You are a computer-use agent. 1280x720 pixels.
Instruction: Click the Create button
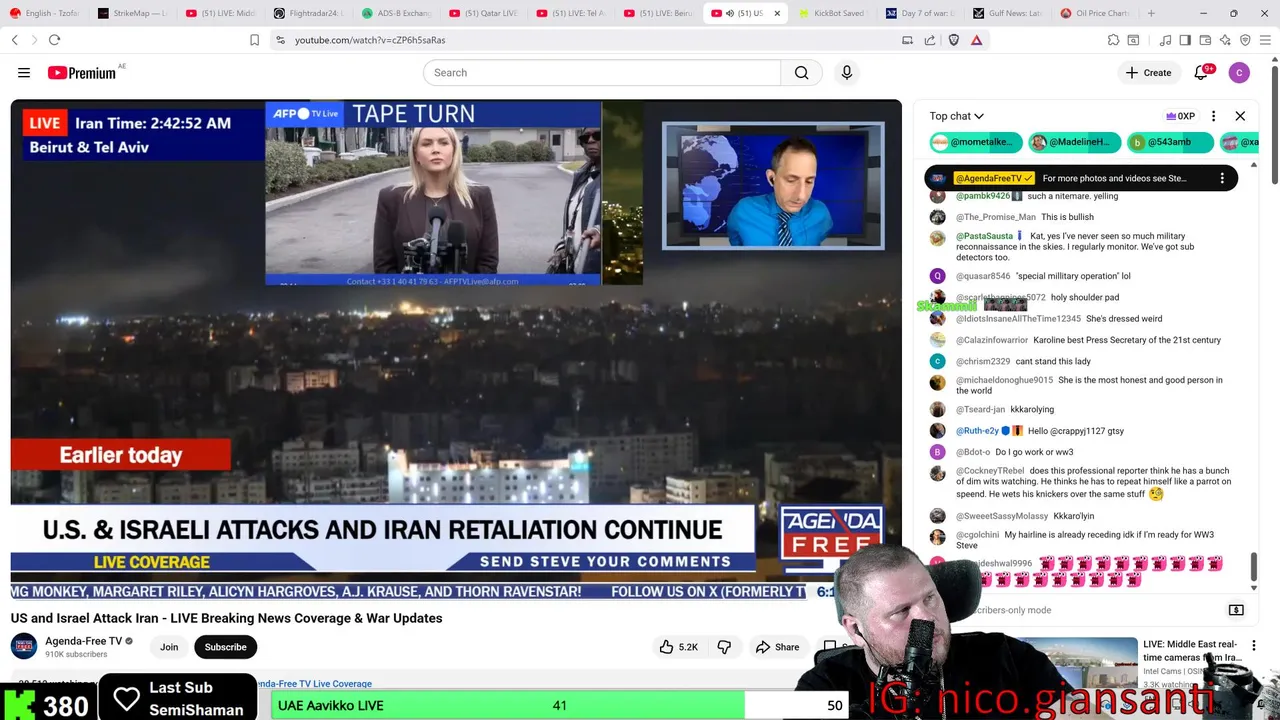1148,72
